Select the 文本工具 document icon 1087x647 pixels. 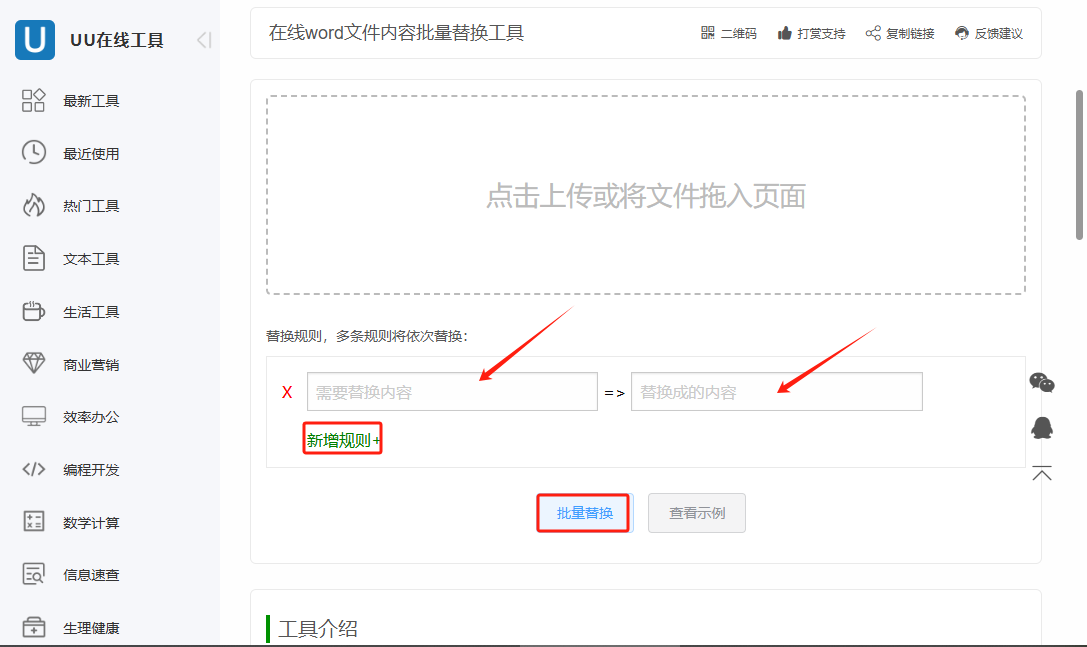33,258
